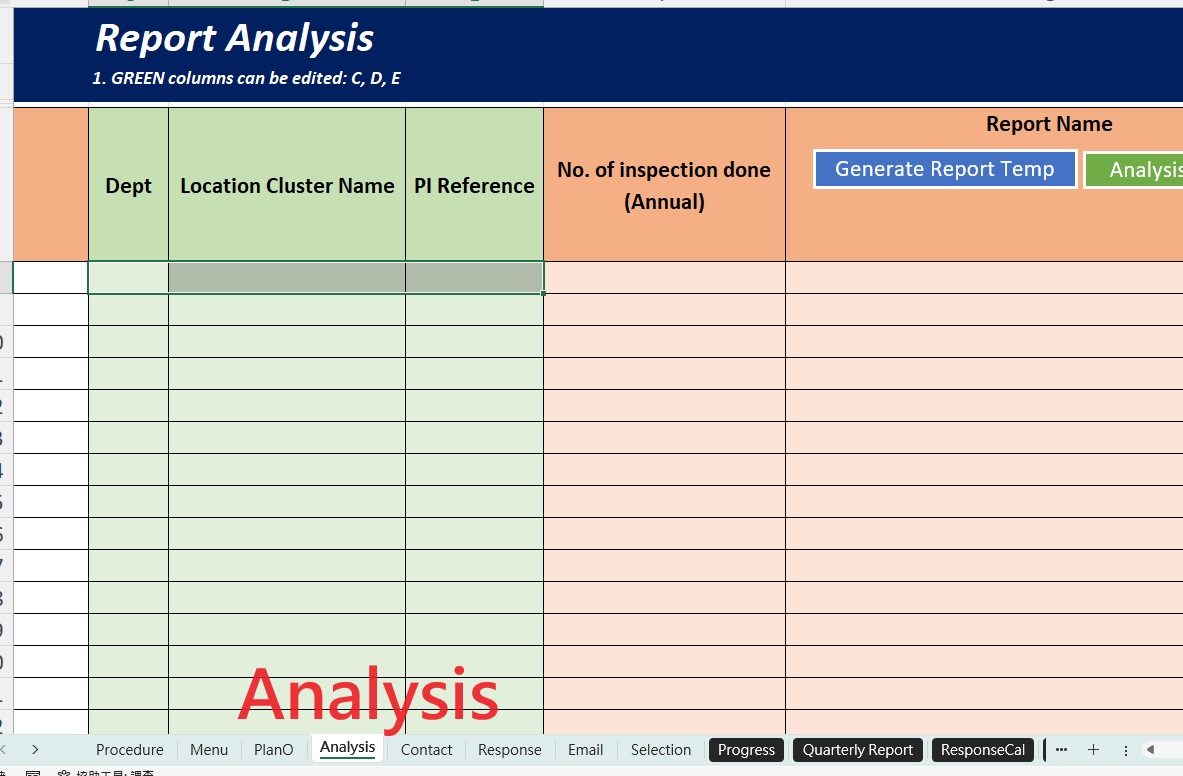Switch to the Procedure sheet tab
Screen dimensions: 1183x776
point(129,749)
